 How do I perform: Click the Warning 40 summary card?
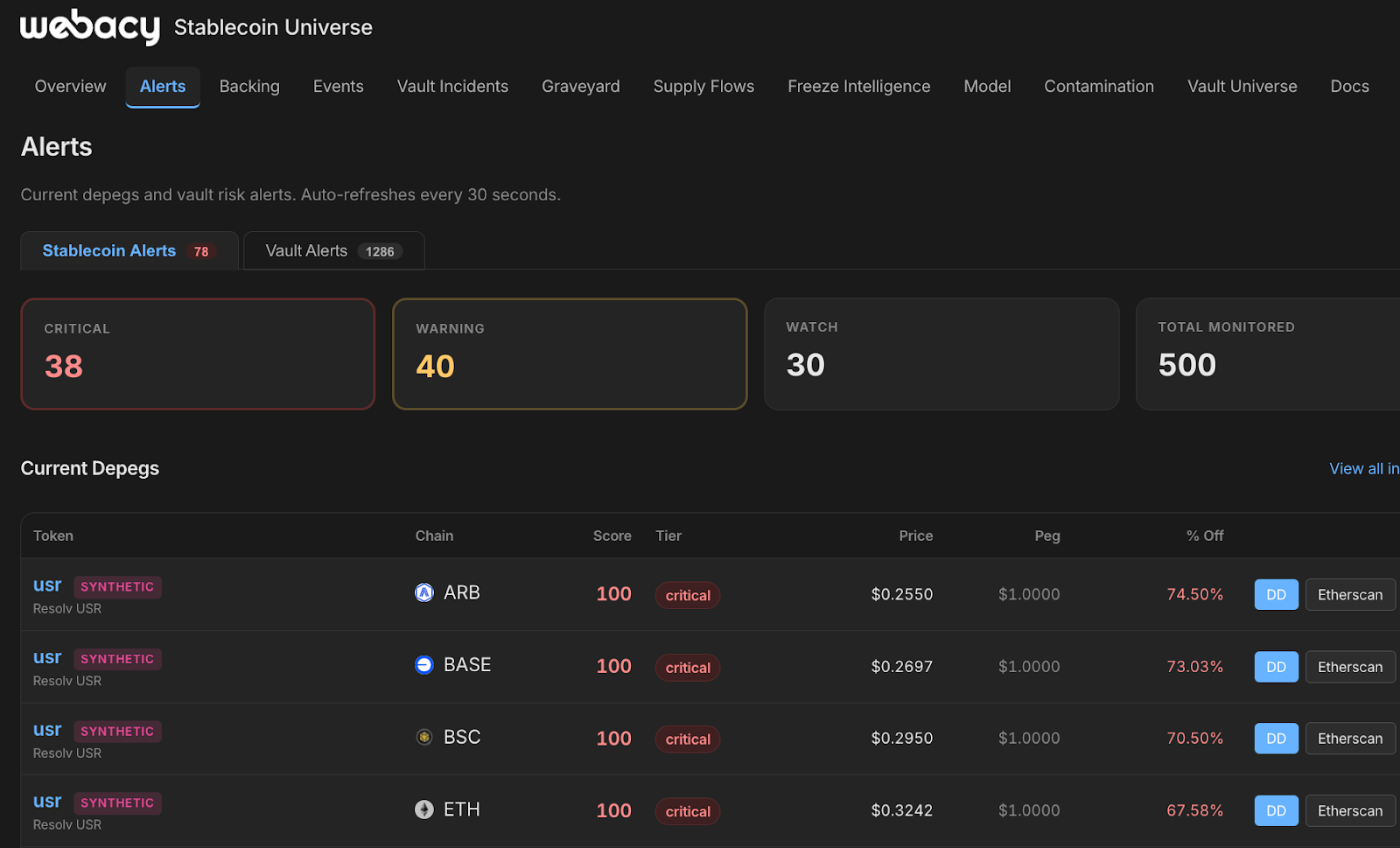pos(570,354)
